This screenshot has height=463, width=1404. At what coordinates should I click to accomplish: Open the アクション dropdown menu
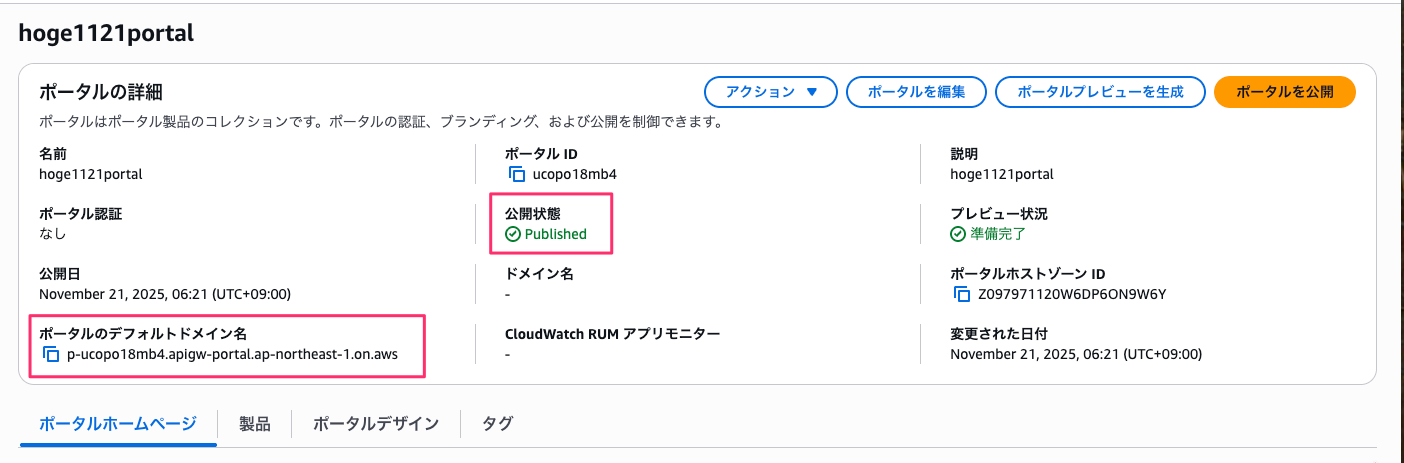tap(771, 92)
